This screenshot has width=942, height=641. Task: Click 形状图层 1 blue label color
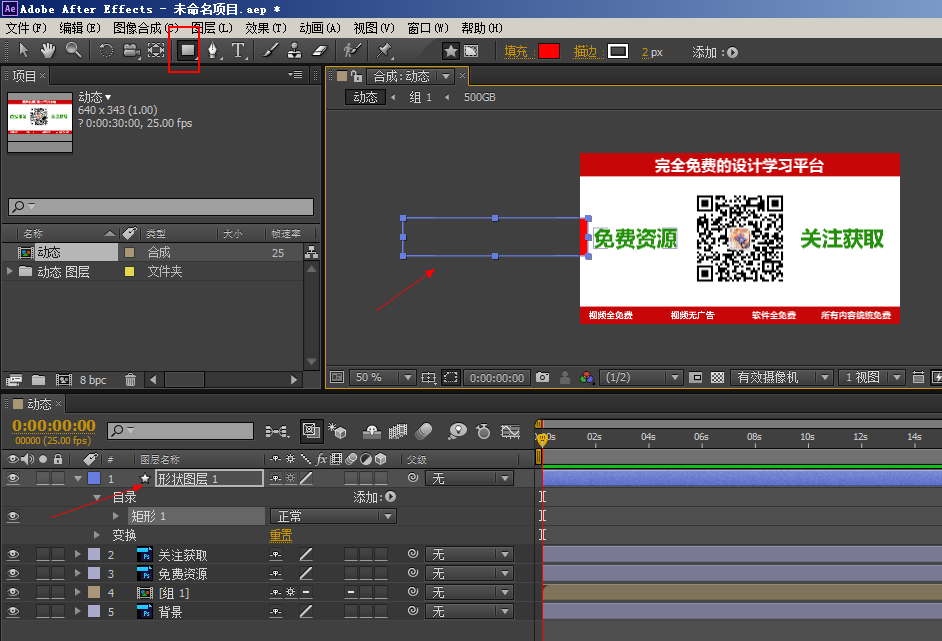click(x=94, y=478)
